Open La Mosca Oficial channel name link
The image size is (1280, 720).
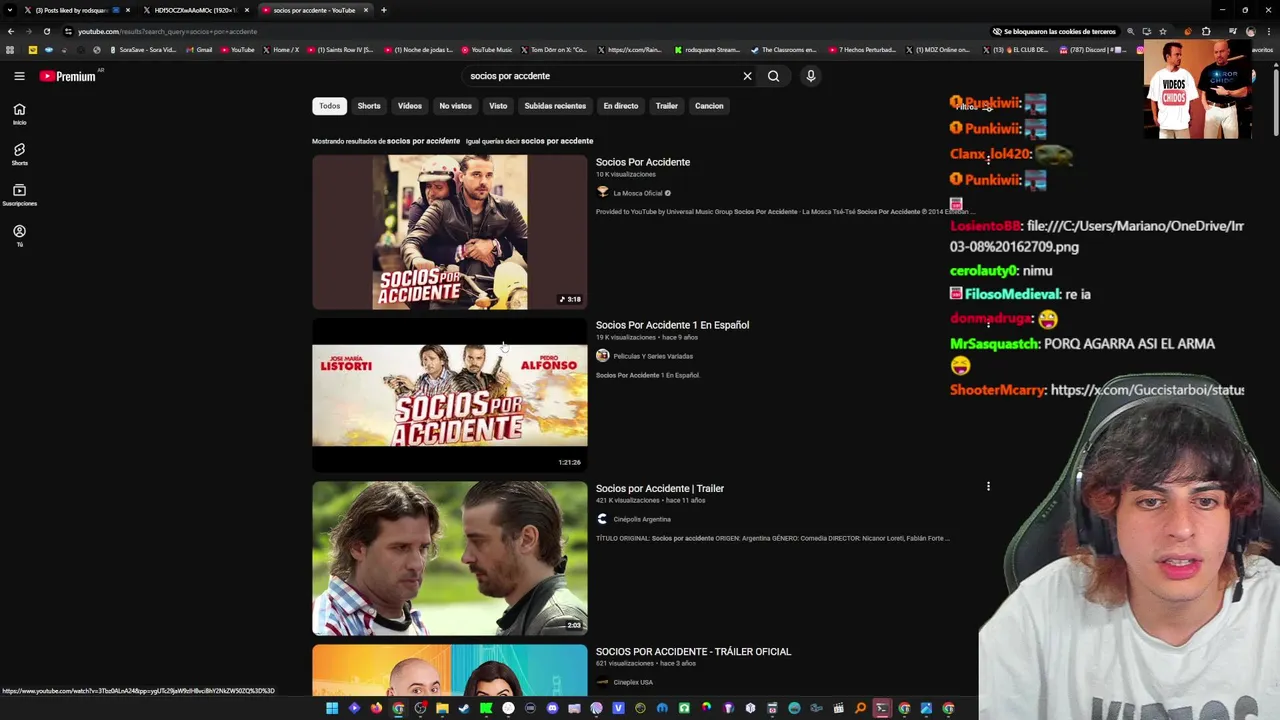638,193
